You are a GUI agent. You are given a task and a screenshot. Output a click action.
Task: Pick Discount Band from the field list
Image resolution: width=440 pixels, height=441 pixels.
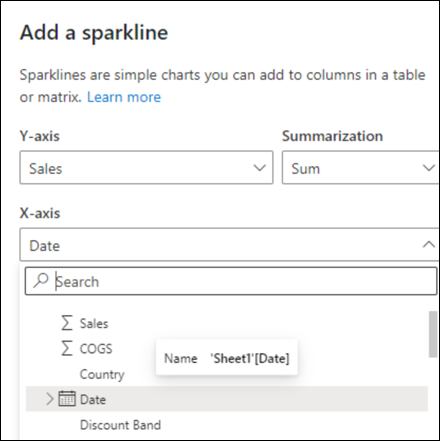coord(120,425)
